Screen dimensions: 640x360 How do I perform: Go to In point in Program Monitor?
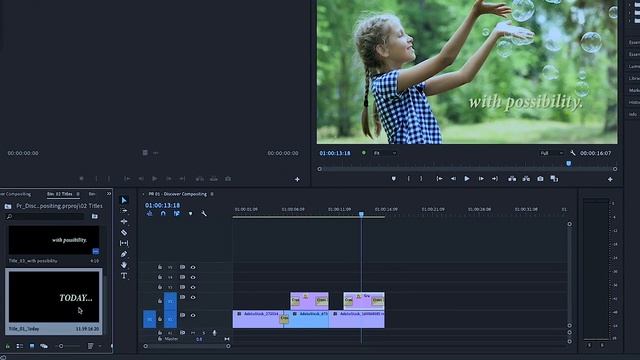(x=439, y=179)
